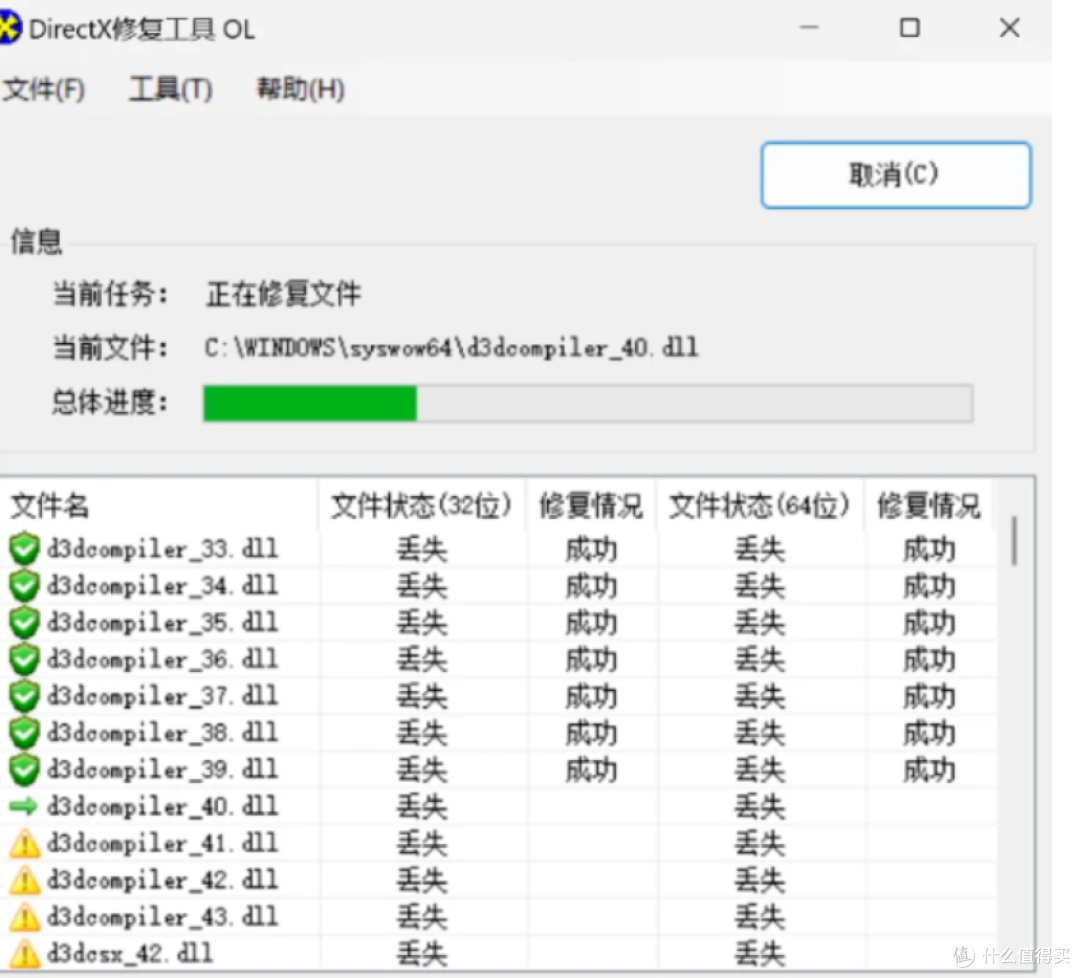Click the 文件状态(64位) column header
This screenshot has width=1080, height=978.
pyautogui.click(x=759, y=506)
